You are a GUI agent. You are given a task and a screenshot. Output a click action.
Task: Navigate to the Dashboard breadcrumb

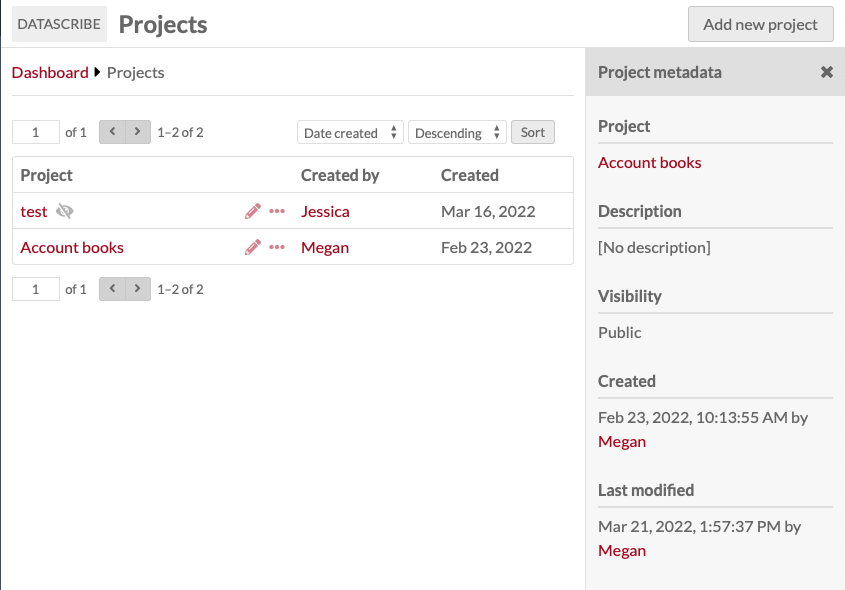(x=50, y=72)
